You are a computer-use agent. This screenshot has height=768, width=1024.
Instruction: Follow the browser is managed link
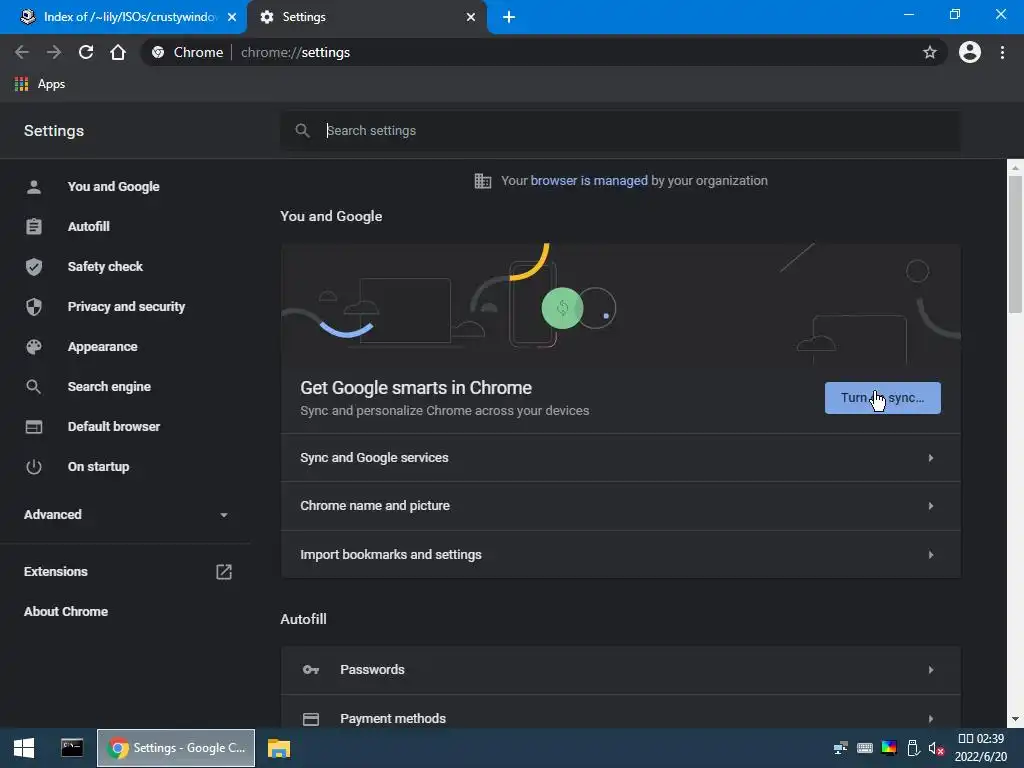tap(589, 181)
